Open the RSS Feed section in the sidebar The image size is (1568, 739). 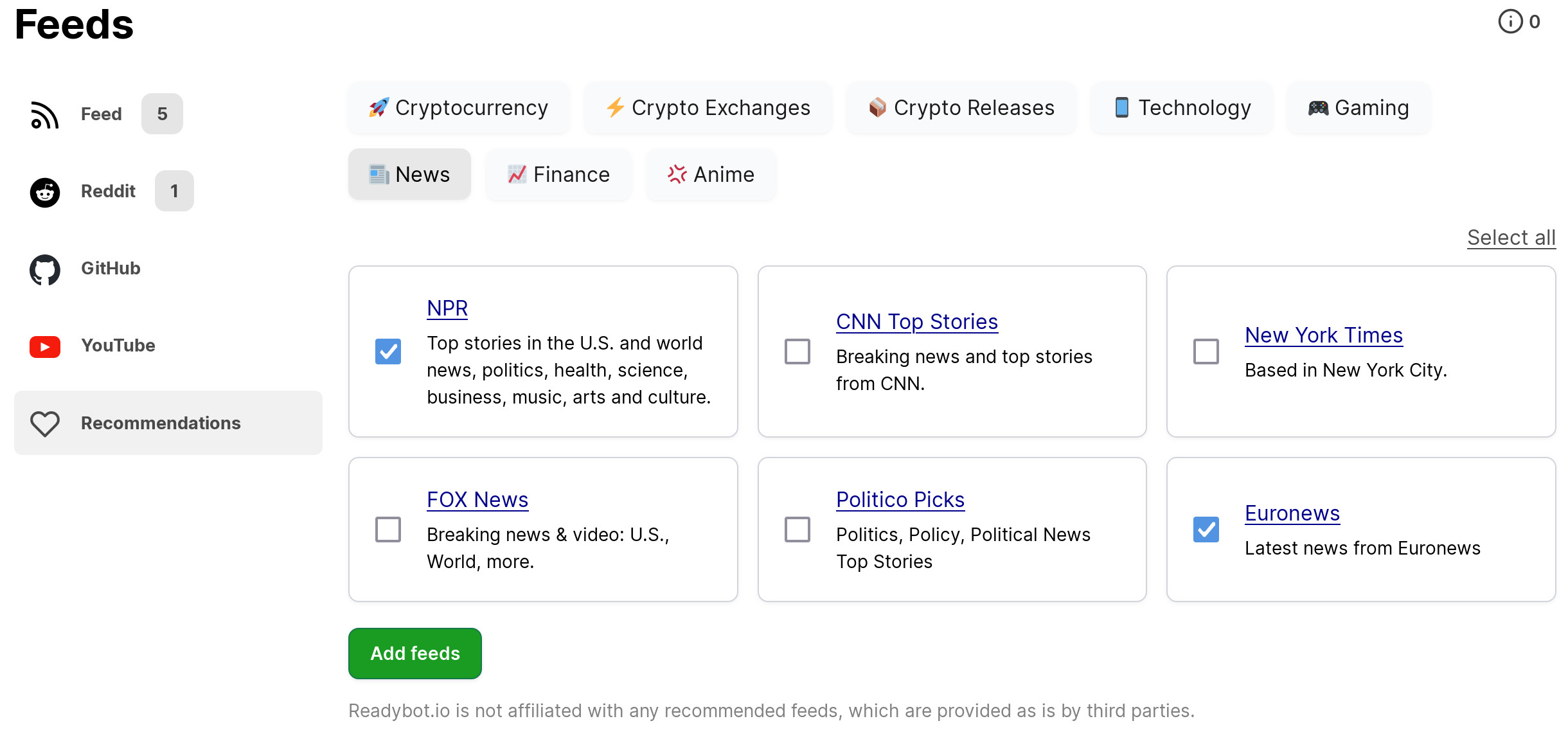45,114
